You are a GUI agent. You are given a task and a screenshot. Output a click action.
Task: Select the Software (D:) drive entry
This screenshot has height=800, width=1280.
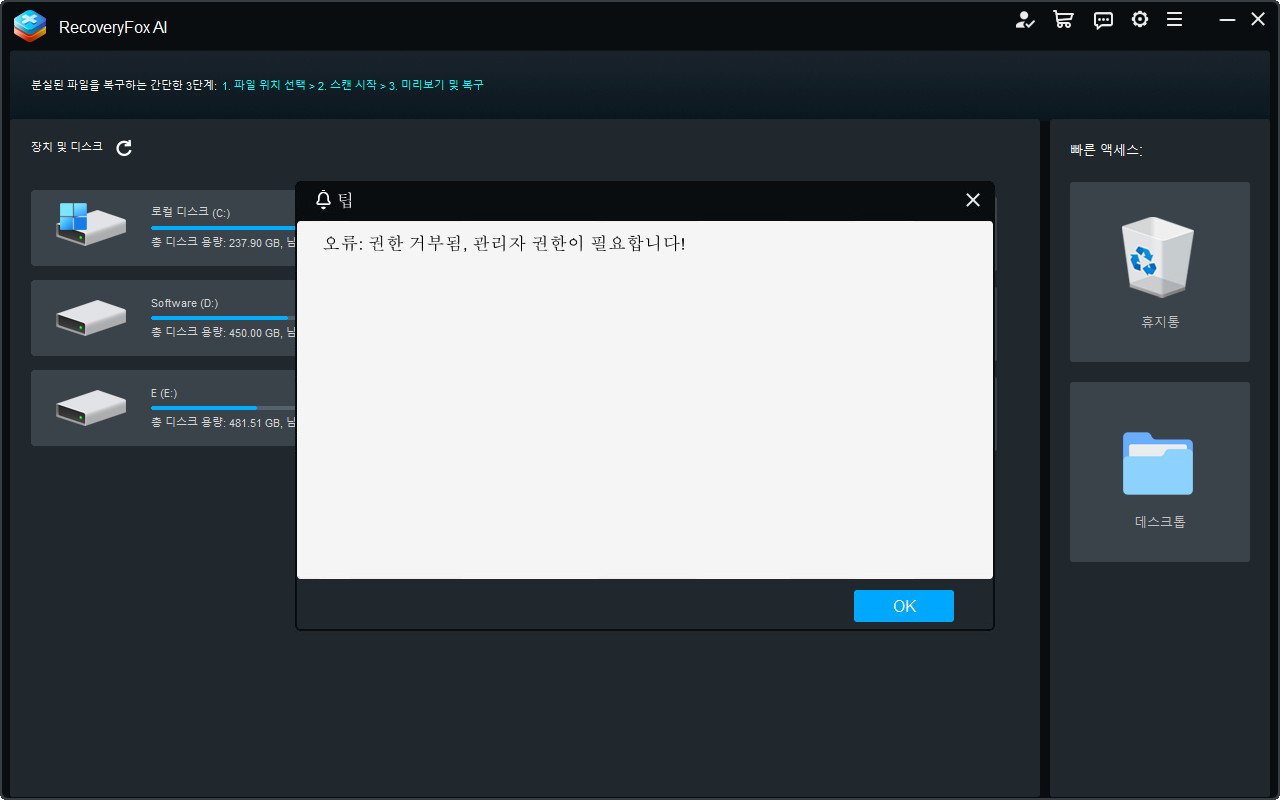(160, 317)
